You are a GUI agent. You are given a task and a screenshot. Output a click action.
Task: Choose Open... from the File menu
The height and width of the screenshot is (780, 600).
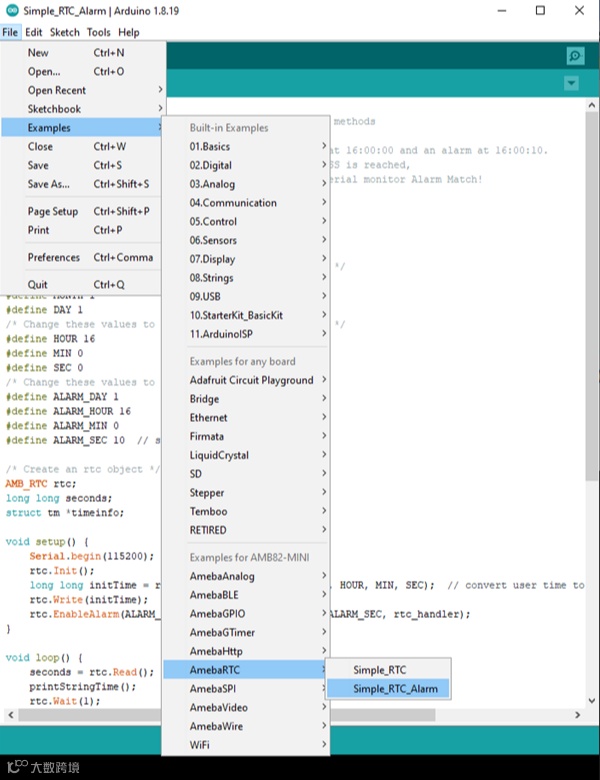(x=82, y=72)
